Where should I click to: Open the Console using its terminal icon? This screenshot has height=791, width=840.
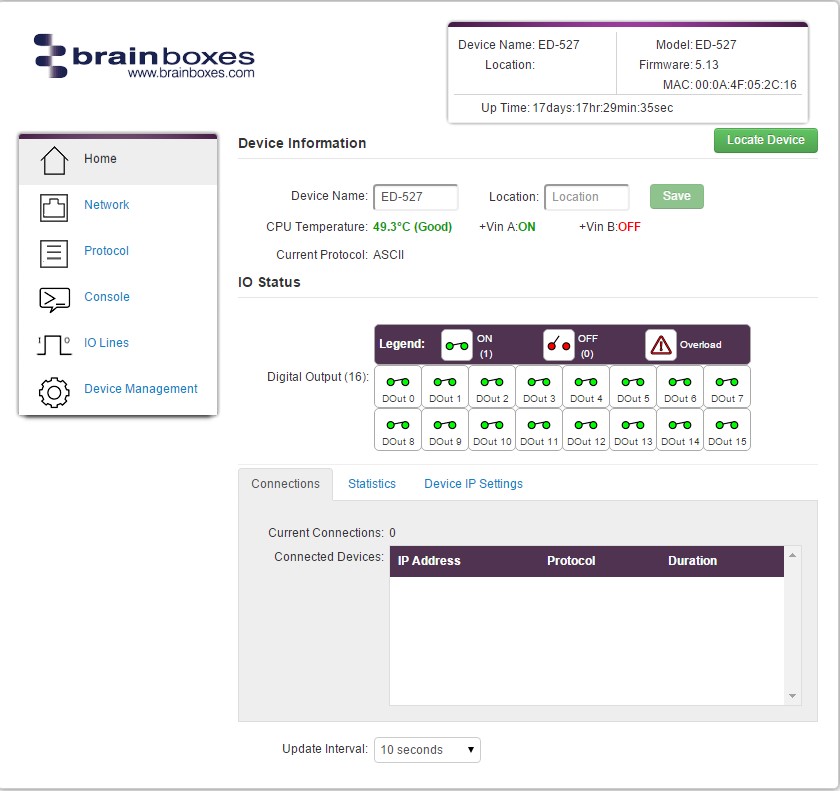[x=54, y=296]
